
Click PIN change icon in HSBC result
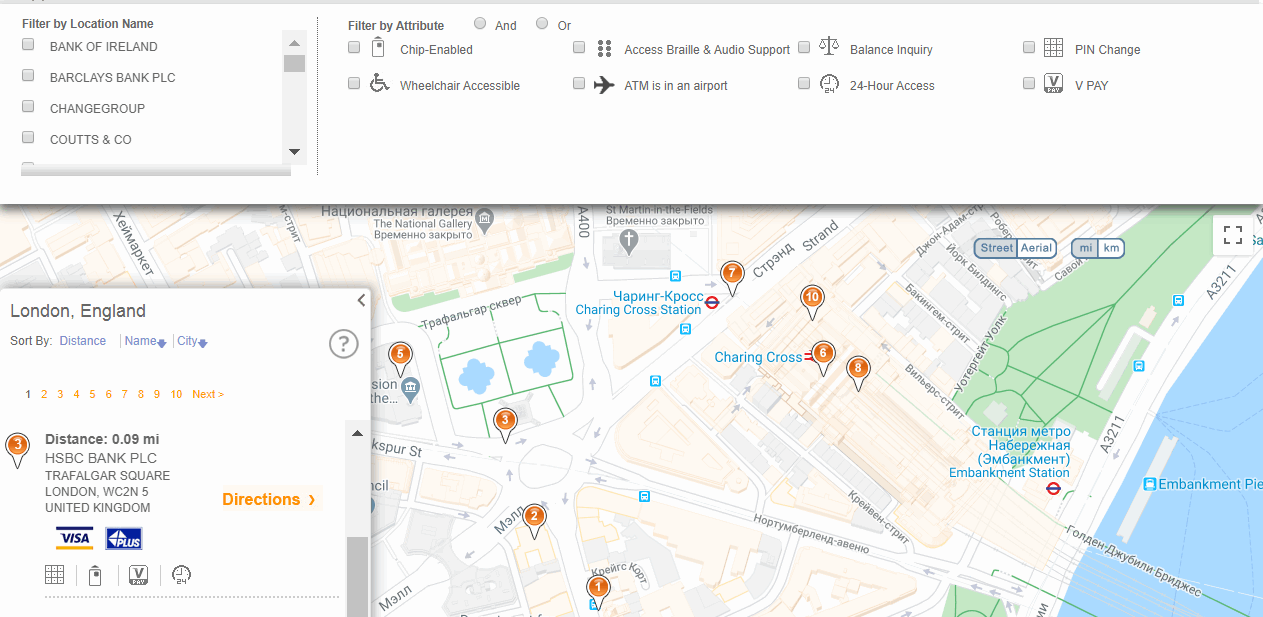tap(55, 575)
